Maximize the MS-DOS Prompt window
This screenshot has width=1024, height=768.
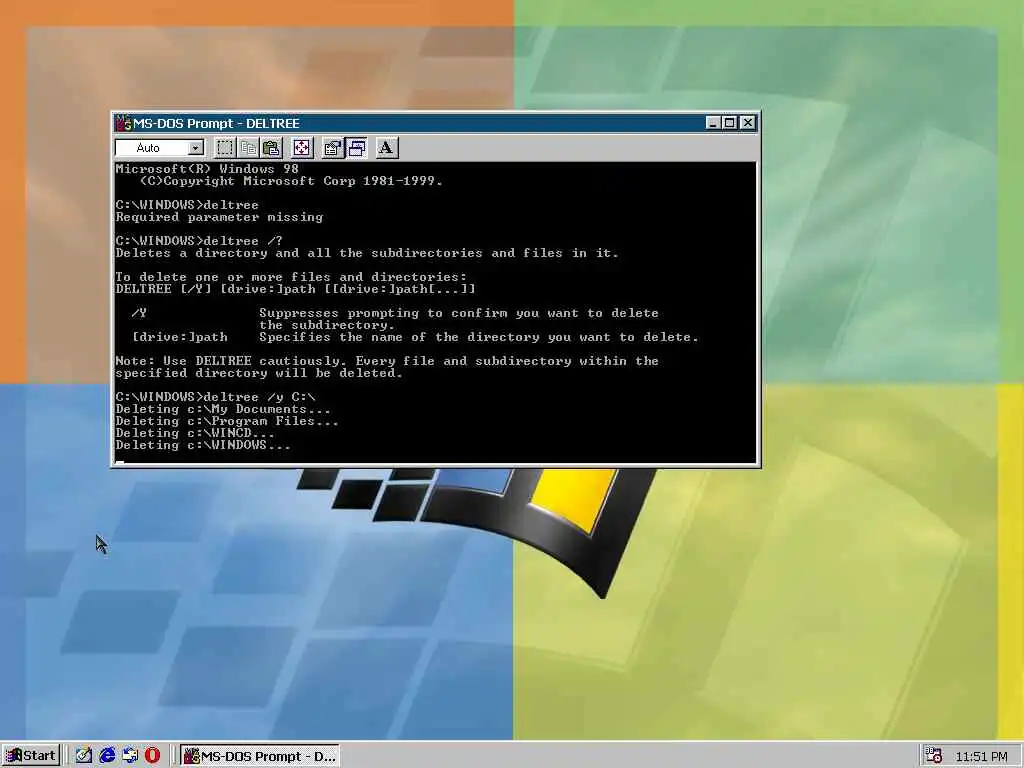point(729,123)
